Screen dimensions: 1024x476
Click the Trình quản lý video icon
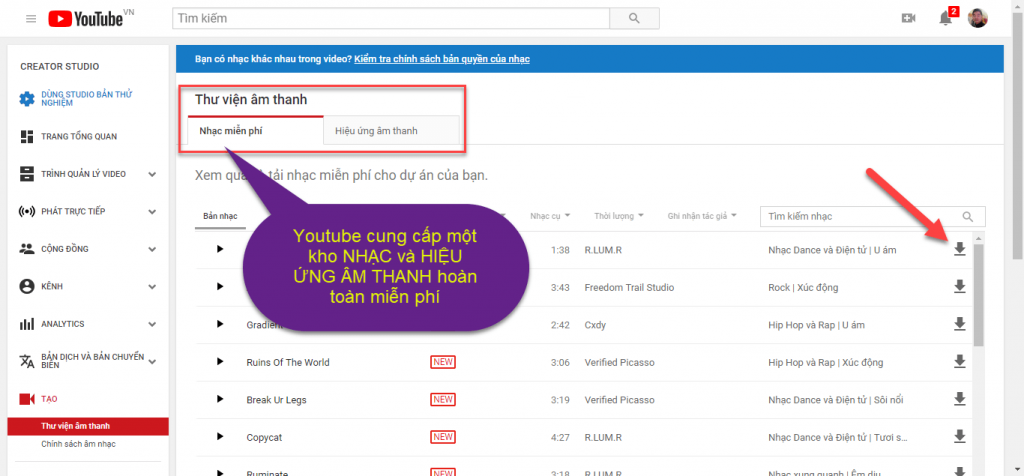coord(27,174)
